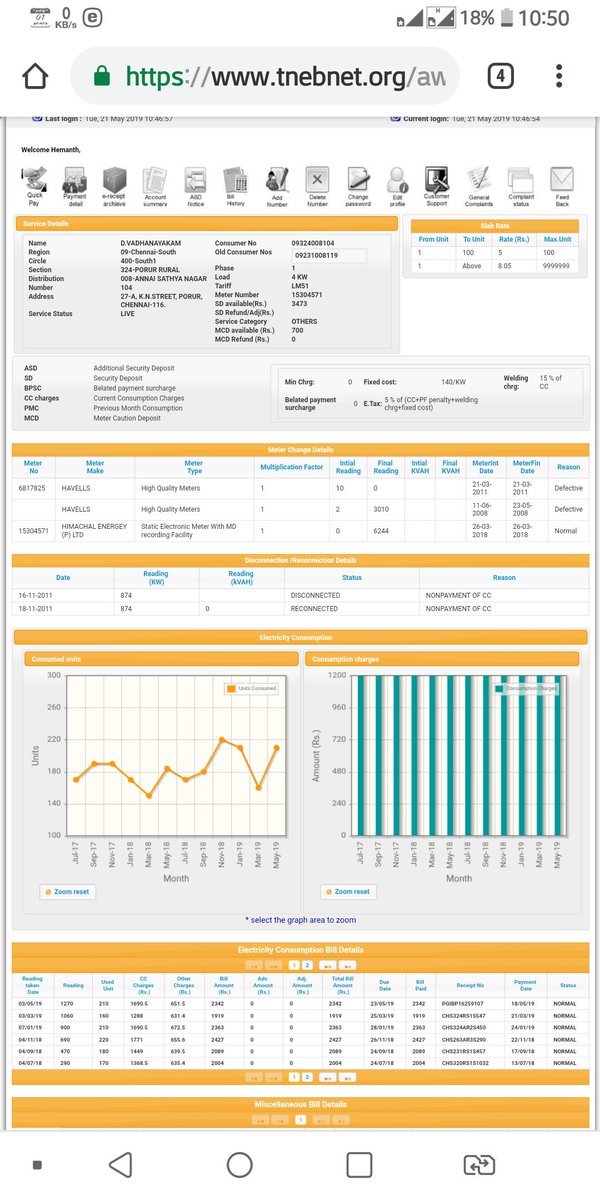The image size is (600, 1200).
Task: Click the Meter Change Details header
Action: [300, 450]
